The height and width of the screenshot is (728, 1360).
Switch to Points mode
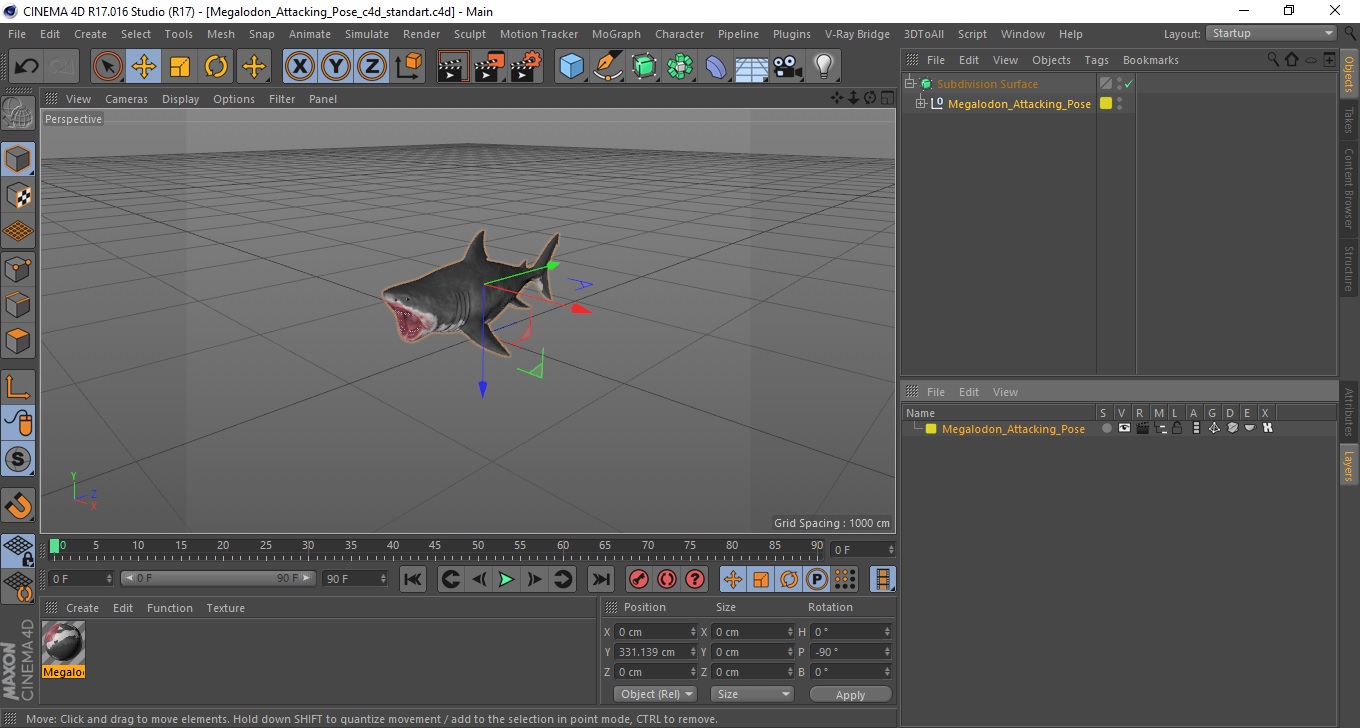(18, 268)
